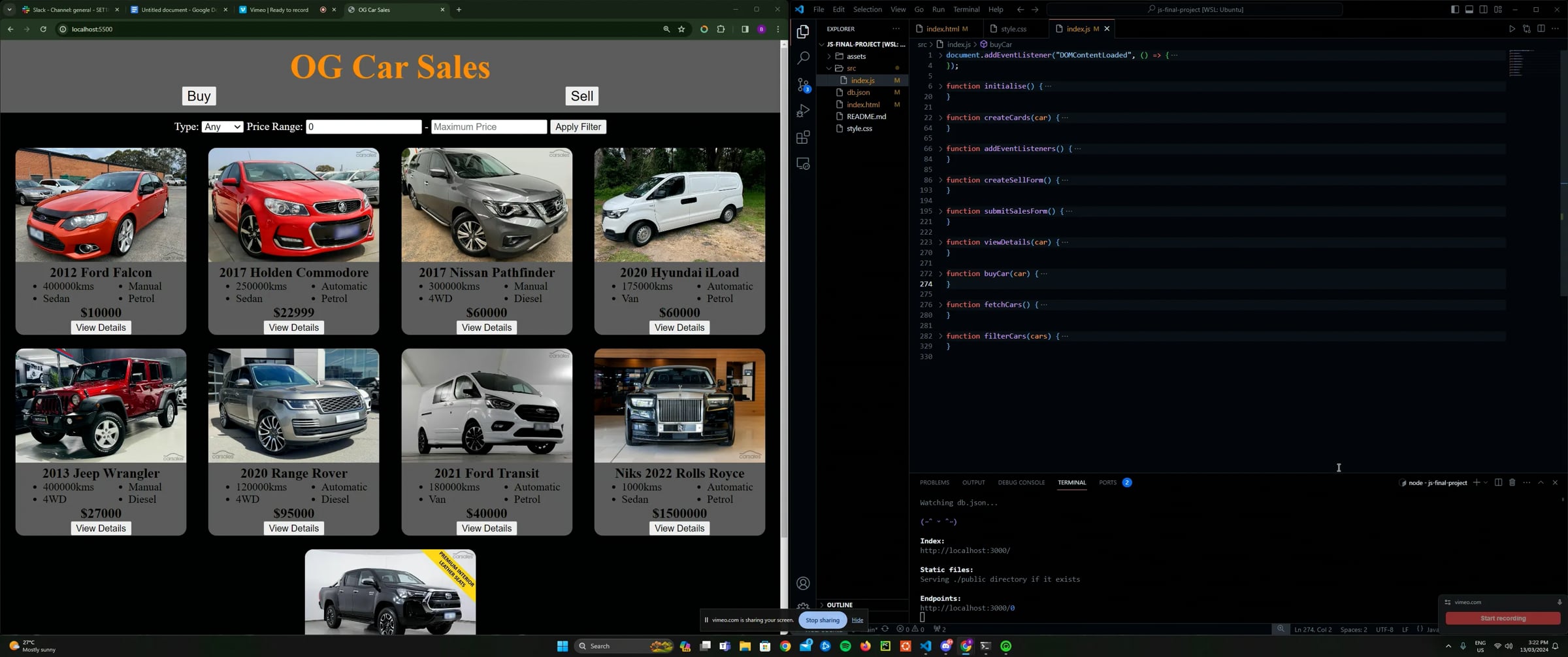1568x657 pixels.
Task: Open the car Type dropdown
Action: click(x=222, y=127)
